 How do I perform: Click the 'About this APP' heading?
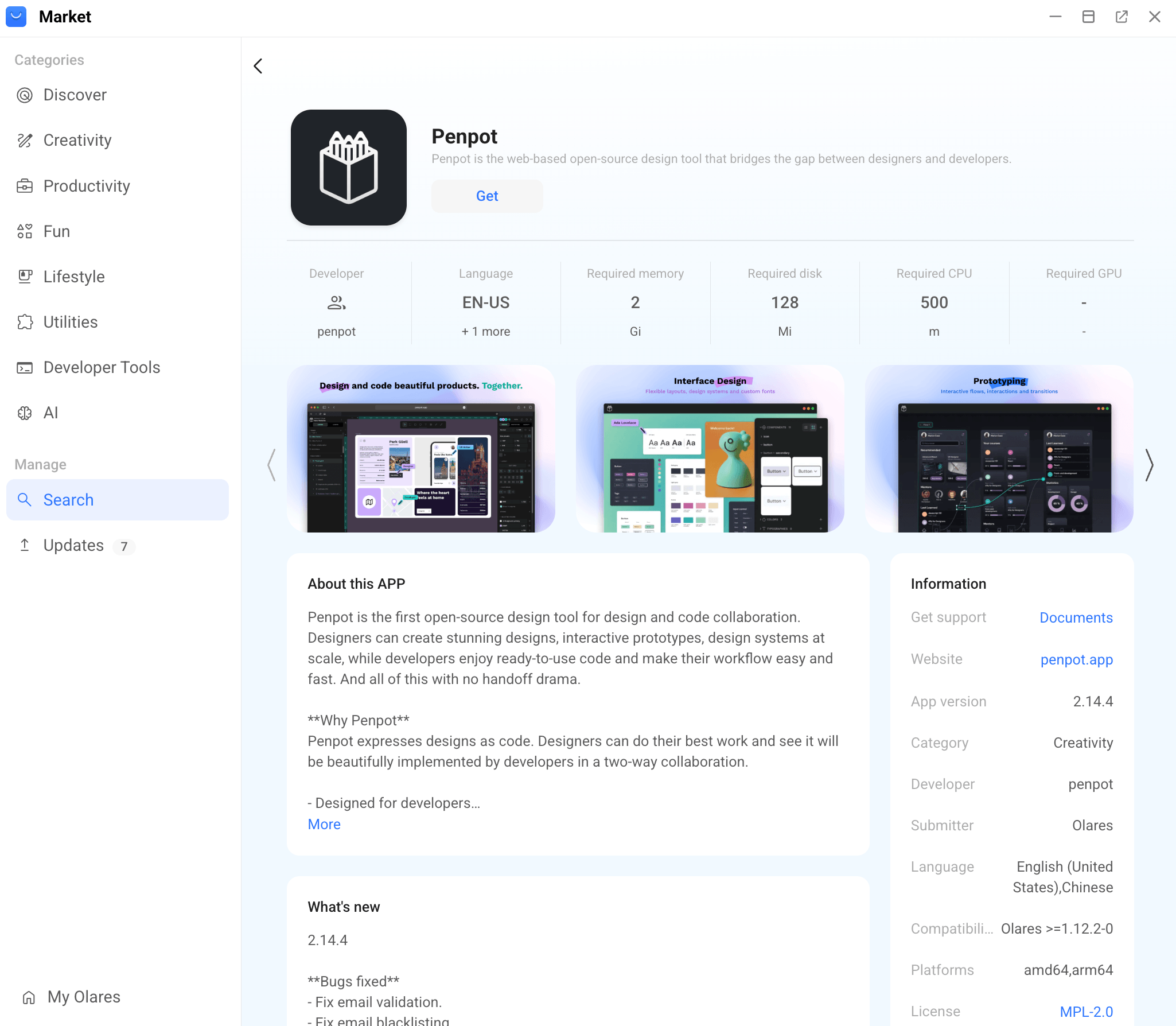[356, 584]
